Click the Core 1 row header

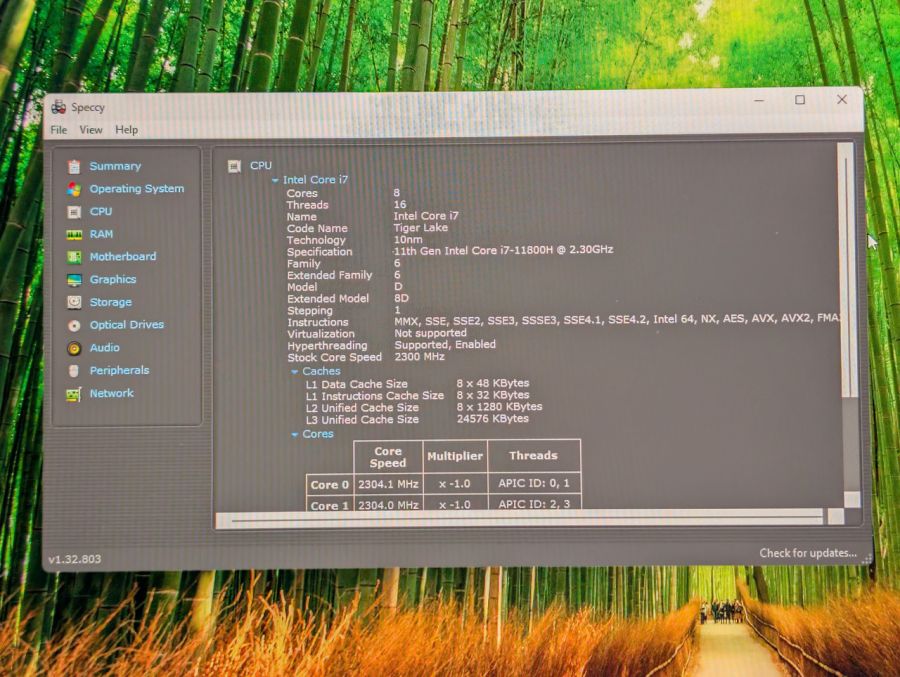tap(329, 504)
